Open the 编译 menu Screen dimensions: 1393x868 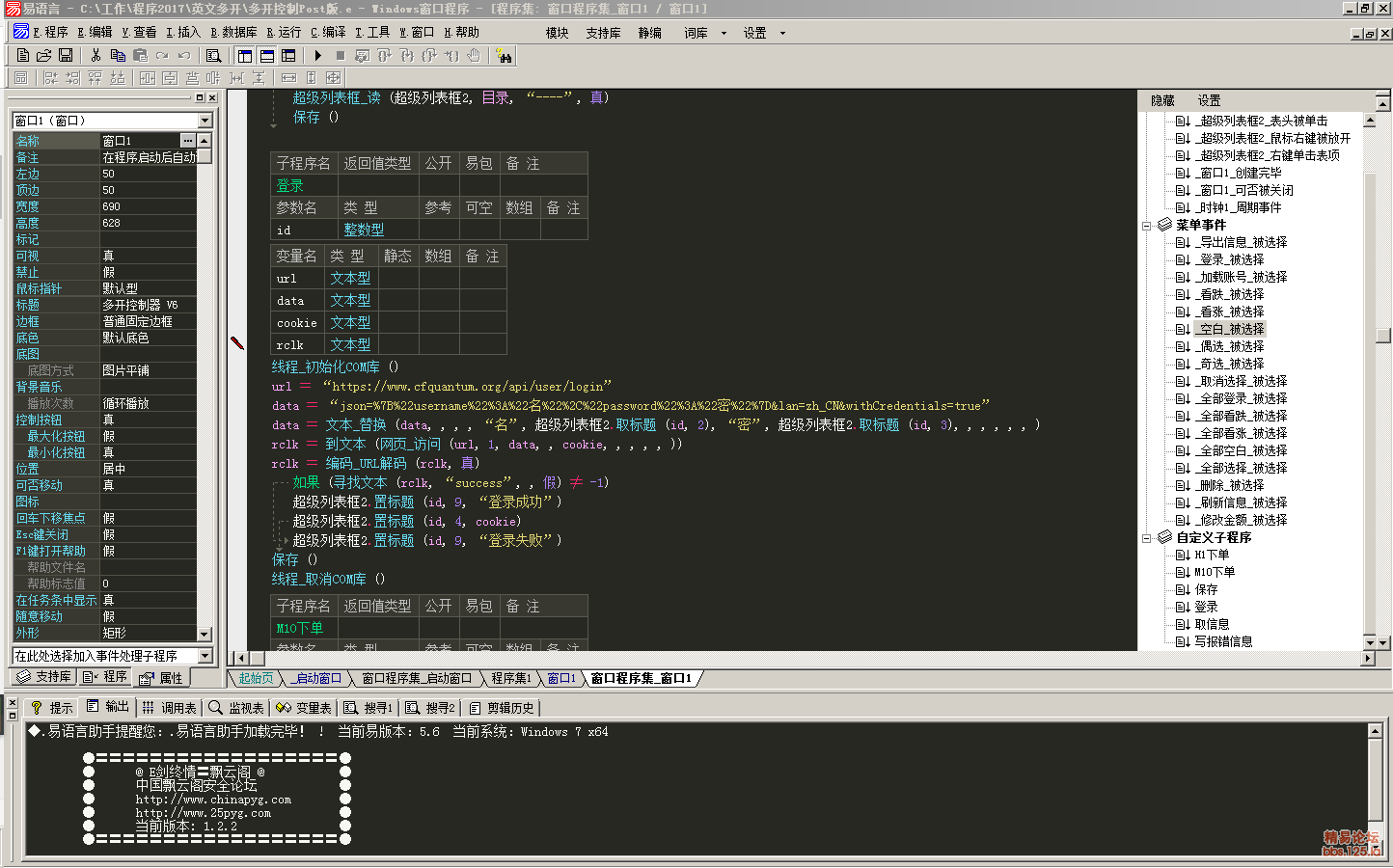tap(328, 33)
